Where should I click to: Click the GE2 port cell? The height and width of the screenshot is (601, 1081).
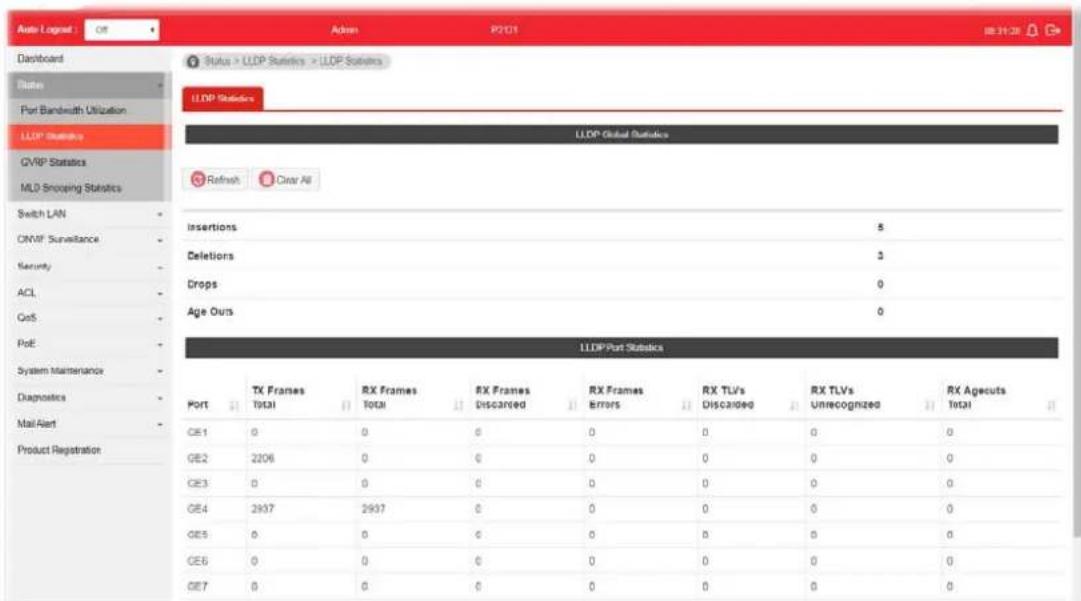point(197,458)
